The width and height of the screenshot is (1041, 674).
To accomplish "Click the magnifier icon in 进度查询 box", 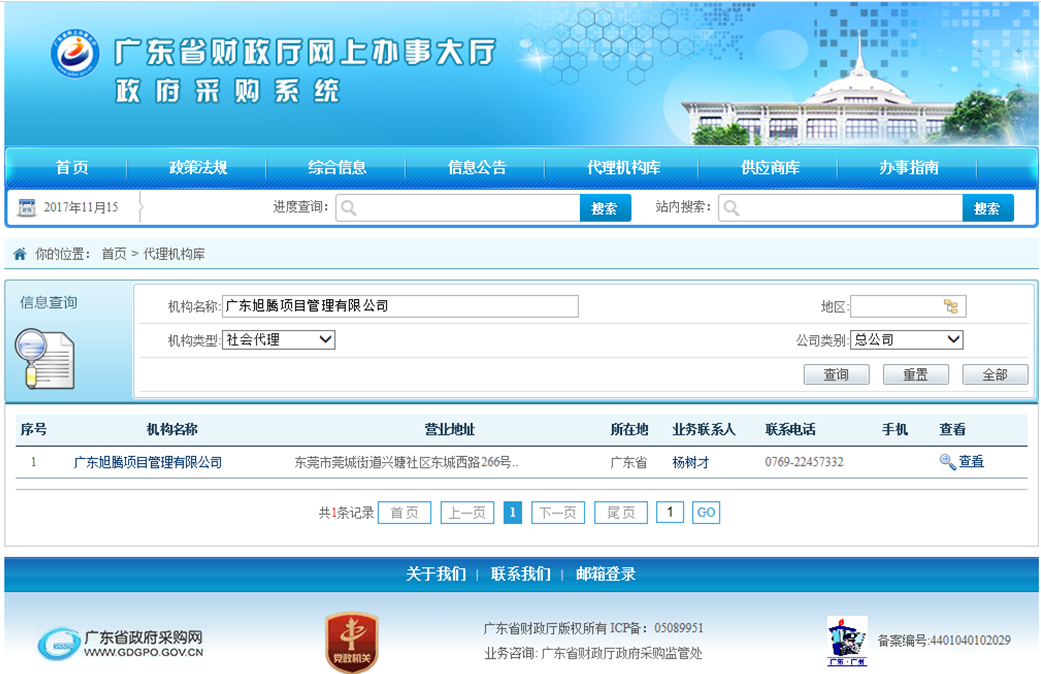I will tap(349, 209).
